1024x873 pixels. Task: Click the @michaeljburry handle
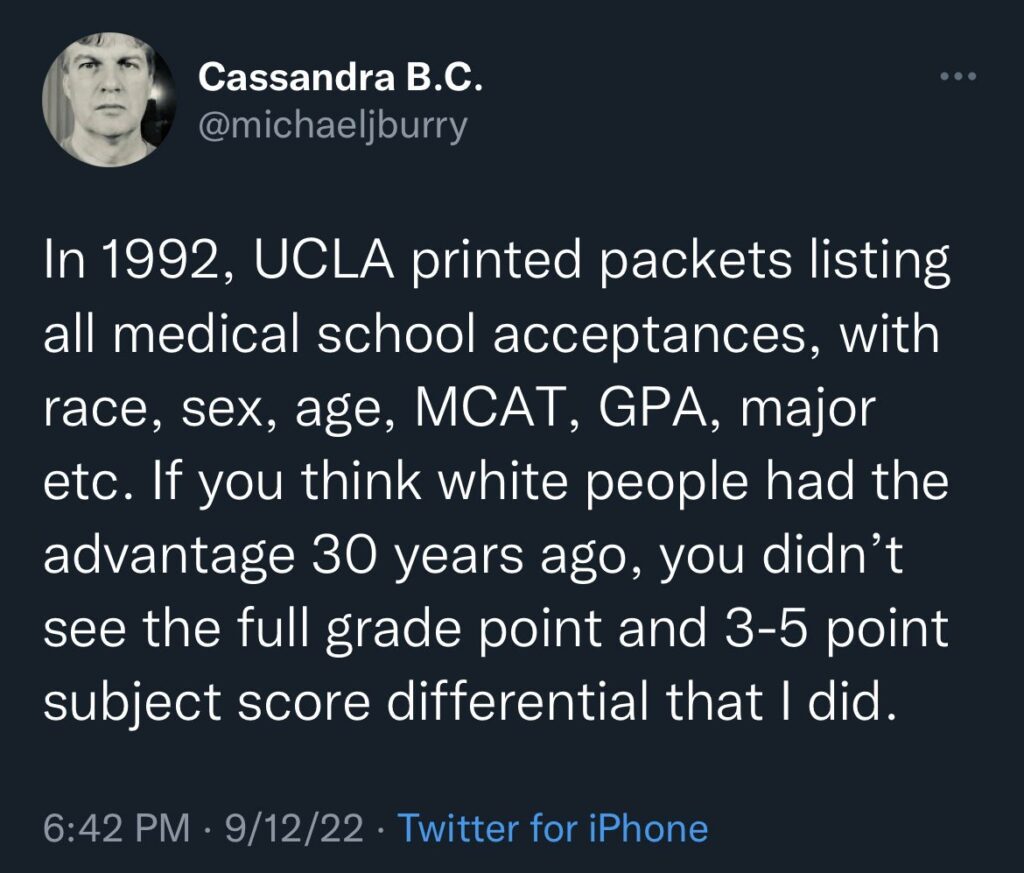point(333,128)
